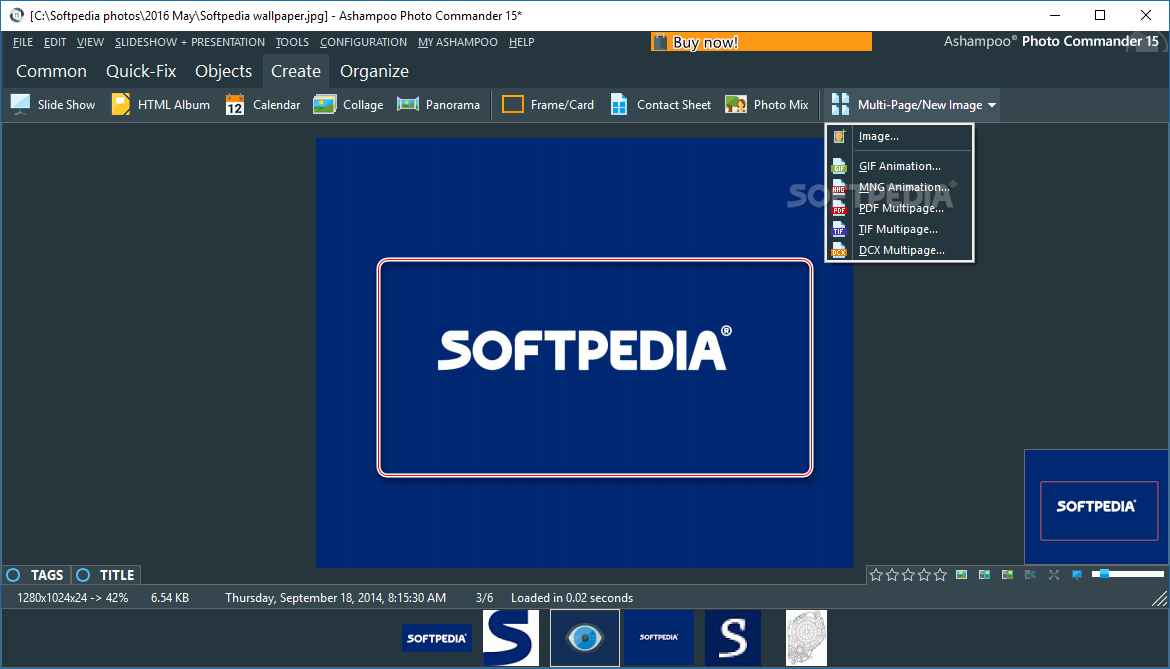Click the single-image view icon beside stars
The width and height of the screenshot is (1170, 669).
962,574
